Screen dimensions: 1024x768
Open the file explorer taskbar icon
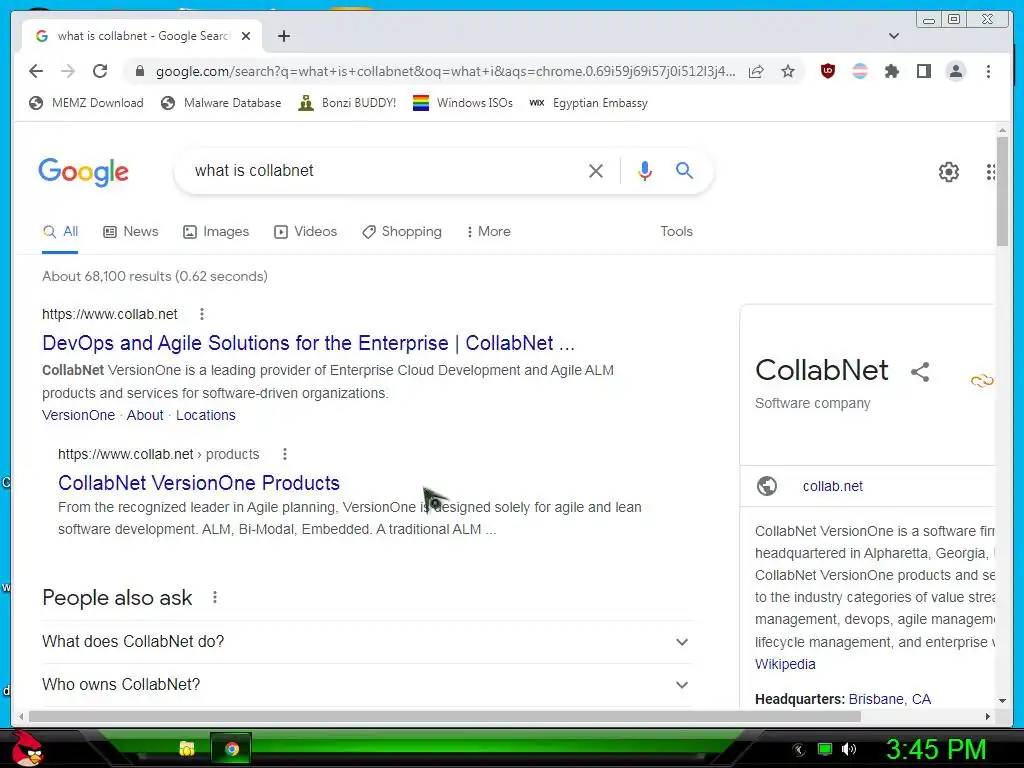coord(187,749)
